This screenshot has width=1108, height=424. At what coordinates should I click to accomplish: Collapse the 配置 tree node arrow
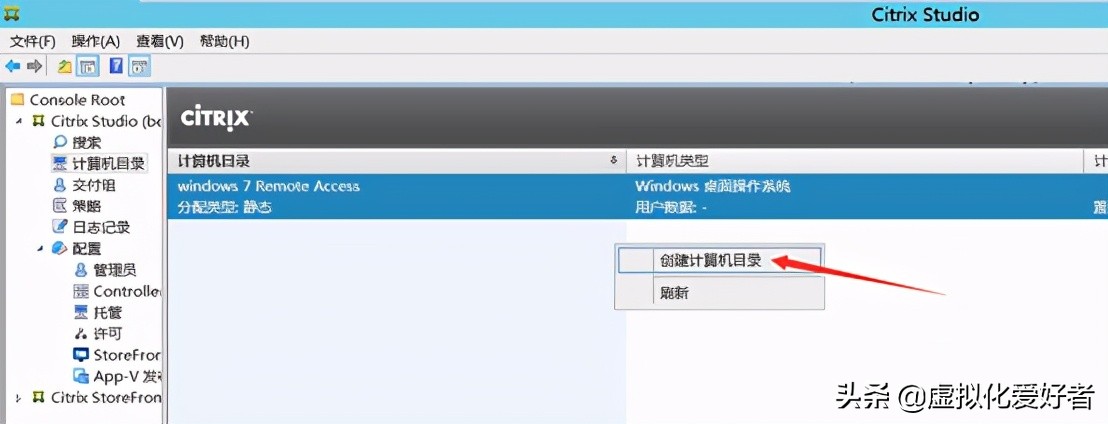pos(40,248)
